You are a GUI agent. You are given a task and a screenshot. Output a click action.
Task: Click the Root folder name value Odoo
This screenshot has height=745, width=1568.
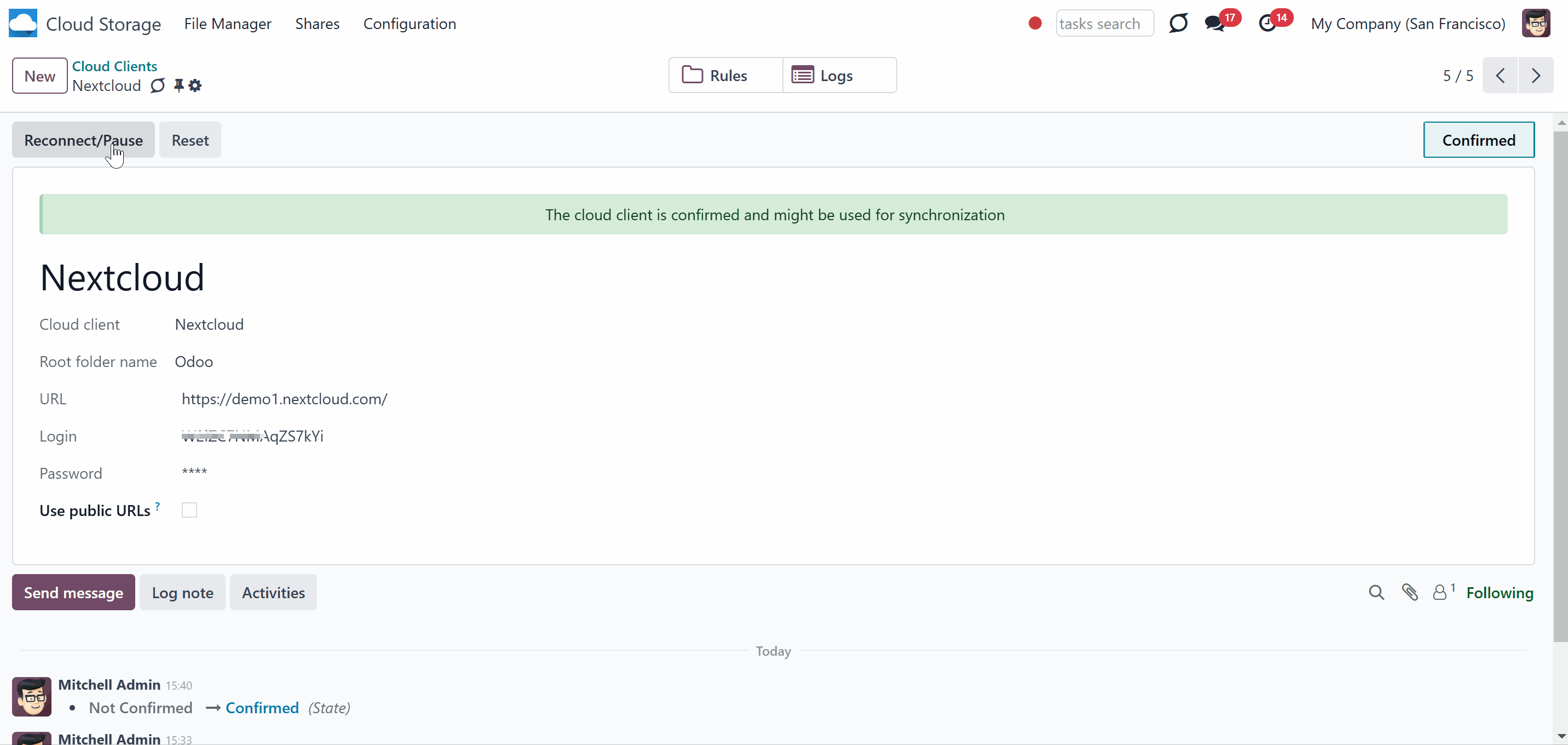194,361
